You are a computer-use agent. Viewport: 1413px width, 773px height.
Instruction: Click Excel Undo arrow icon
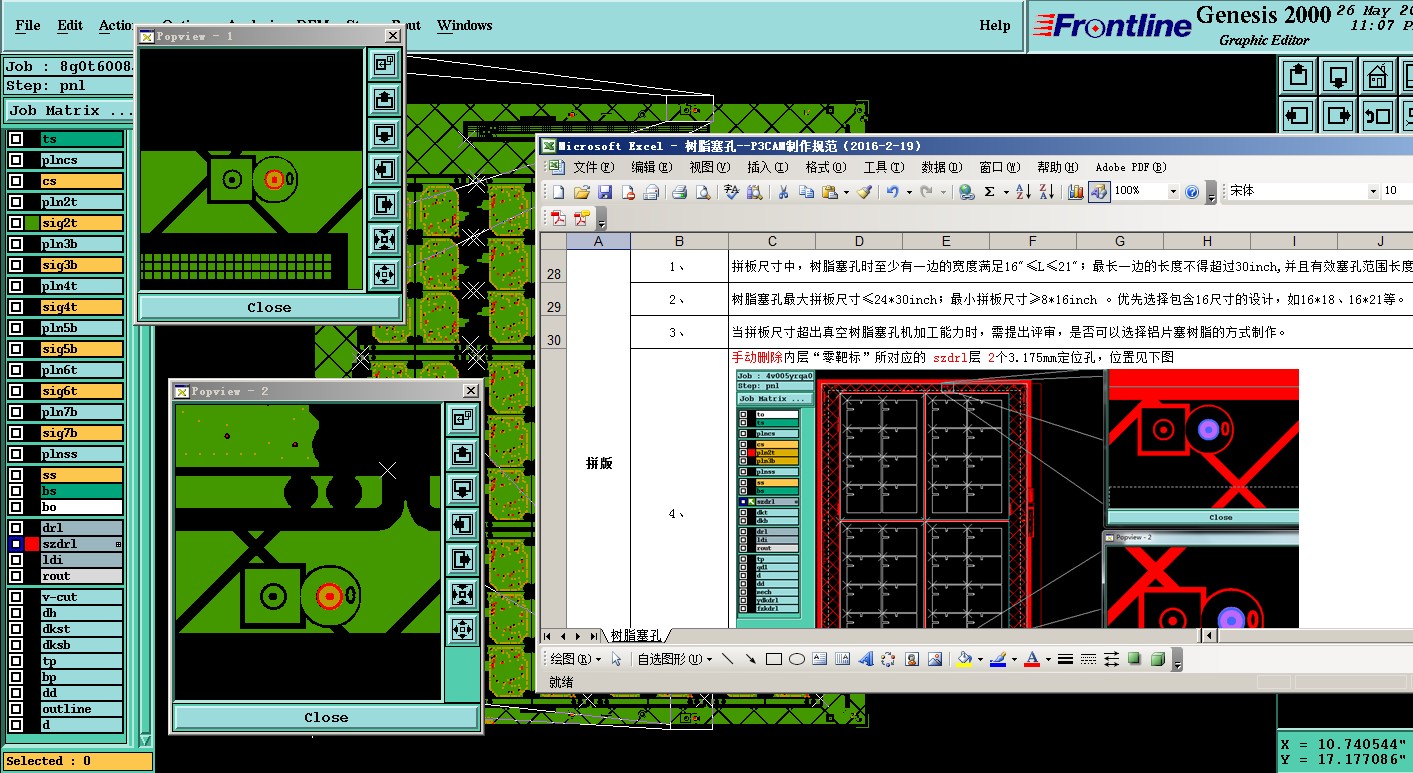[x=892, y=192]
